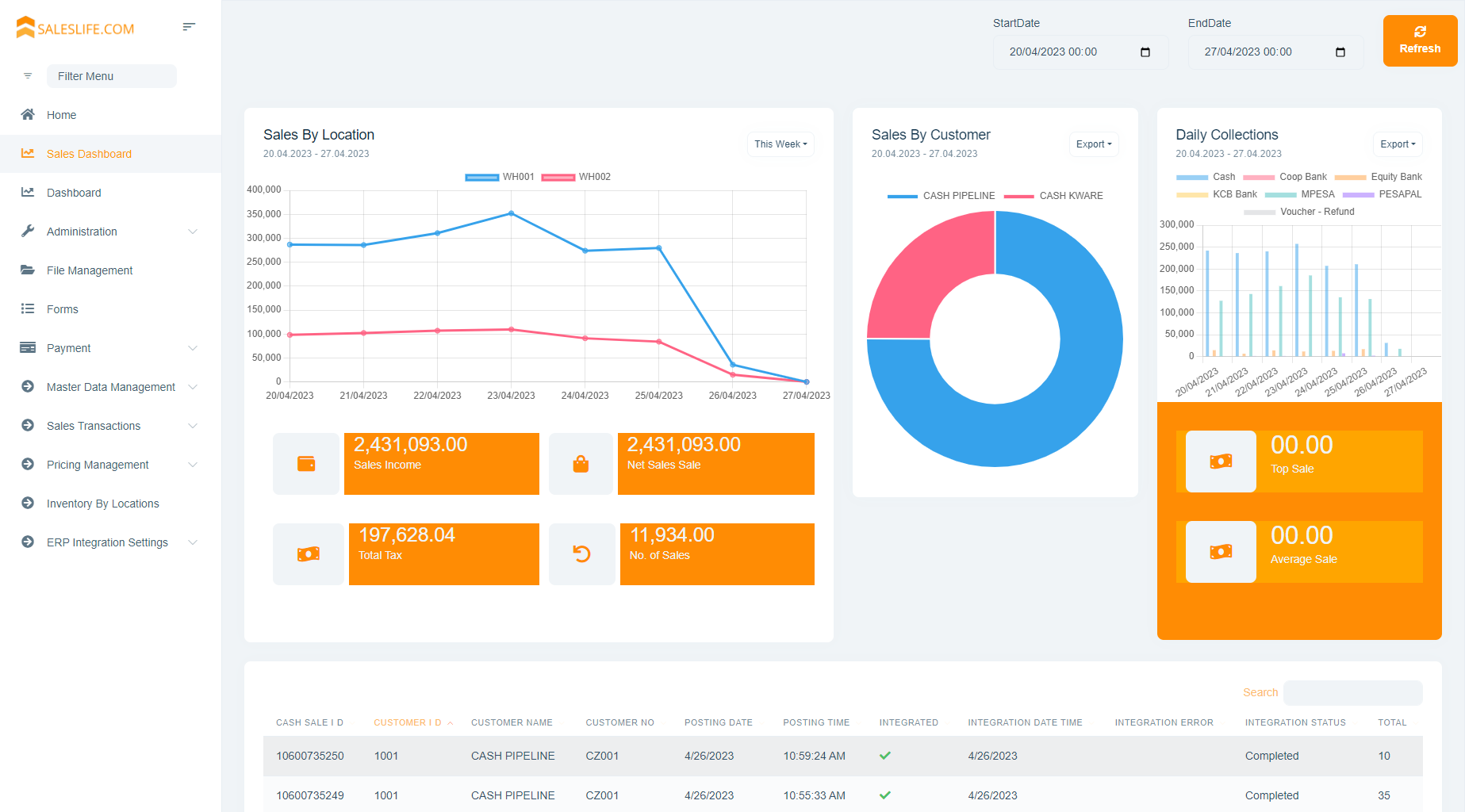Screen dimensions: 1465x812
Task: Toggle WH002 series in the legend
Action: pyautogui.click(x=576, y=177)
